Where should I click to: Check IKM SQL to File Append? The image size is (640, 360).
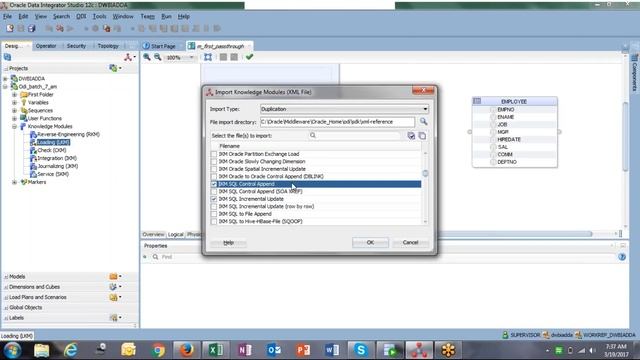[214, 213]
